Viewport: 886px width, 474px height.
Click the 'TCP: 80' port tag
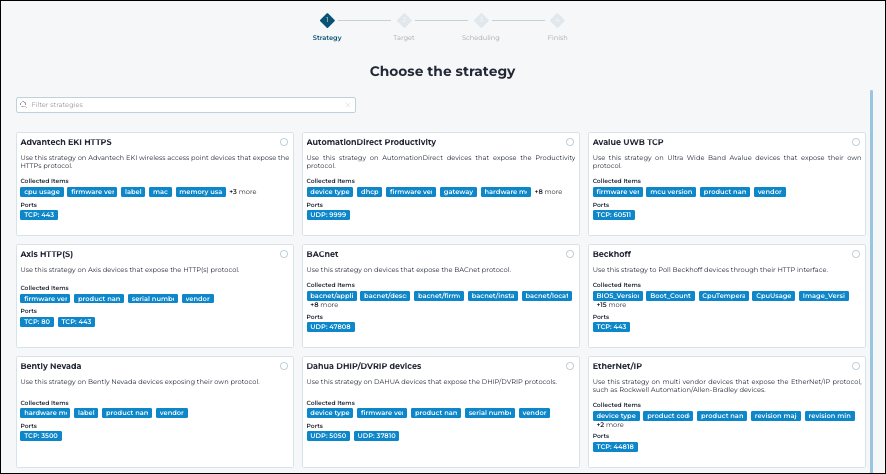(37, 322)
